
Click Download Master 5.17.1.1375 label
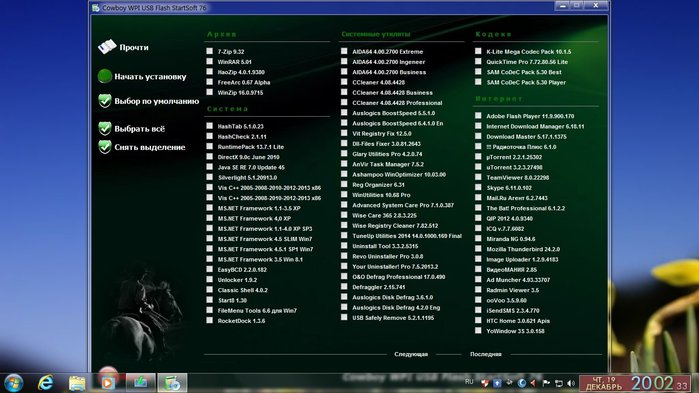click(526, 137)
